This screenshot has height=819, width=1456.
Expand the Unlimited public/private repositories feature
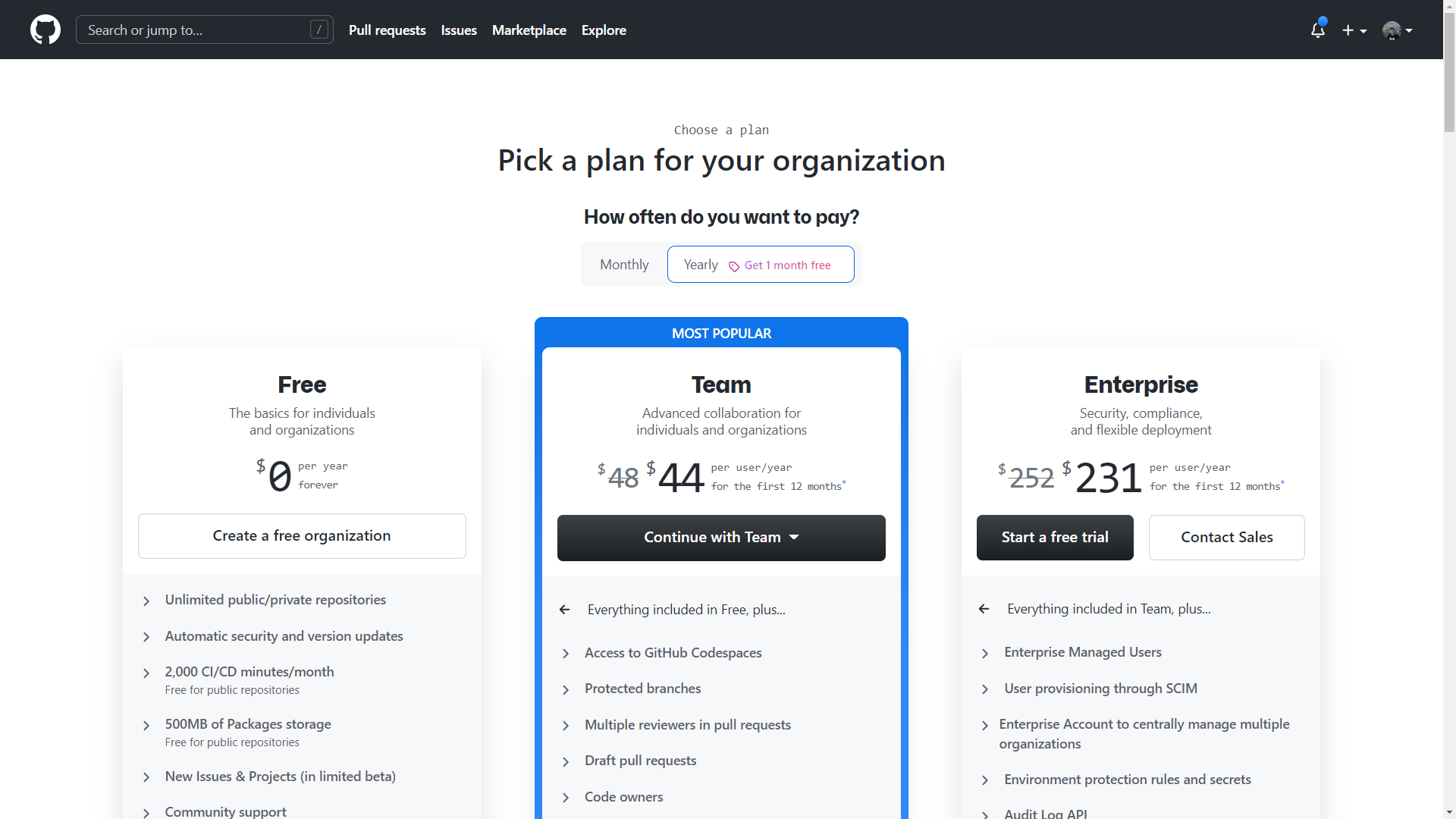(146, 600)
